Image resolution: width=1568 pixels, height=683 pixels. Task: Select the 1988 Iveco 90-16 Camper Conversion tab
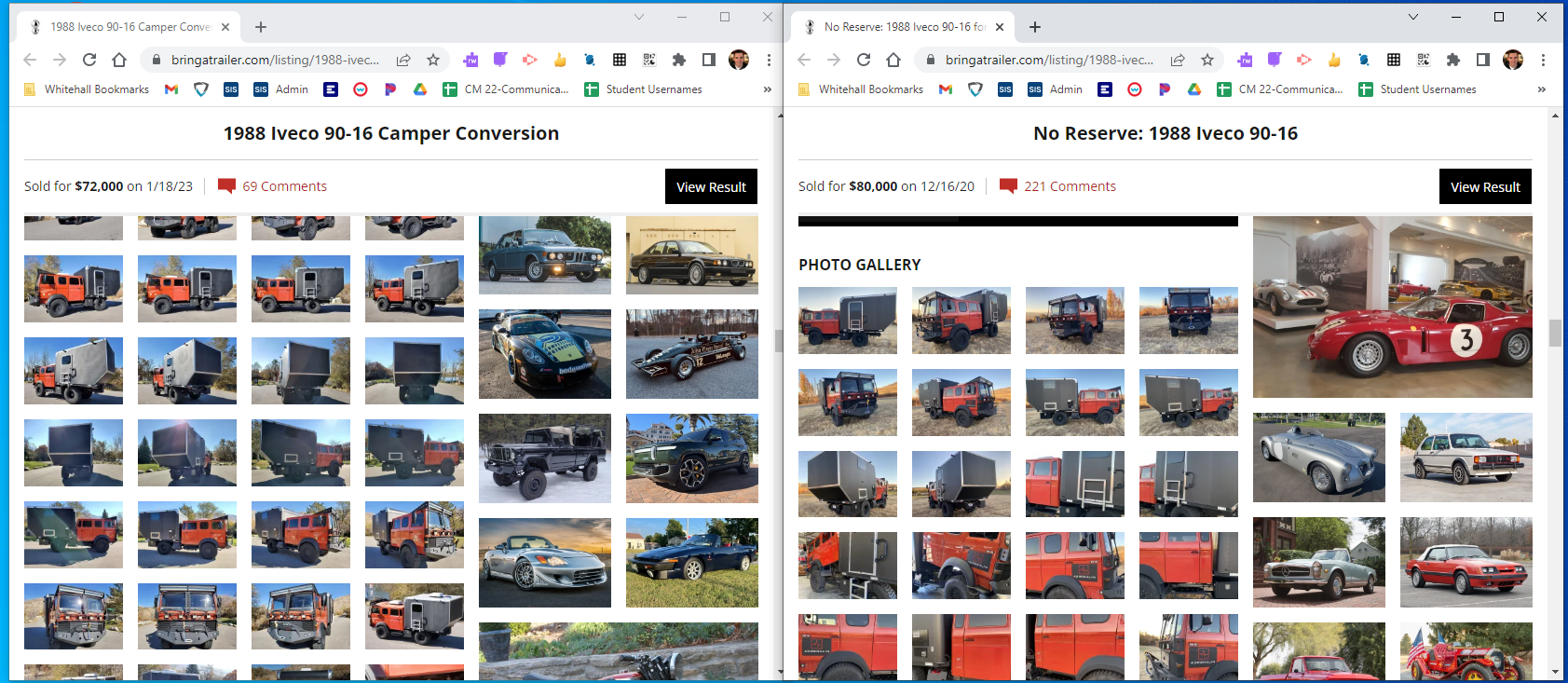(x=130, y=27)
